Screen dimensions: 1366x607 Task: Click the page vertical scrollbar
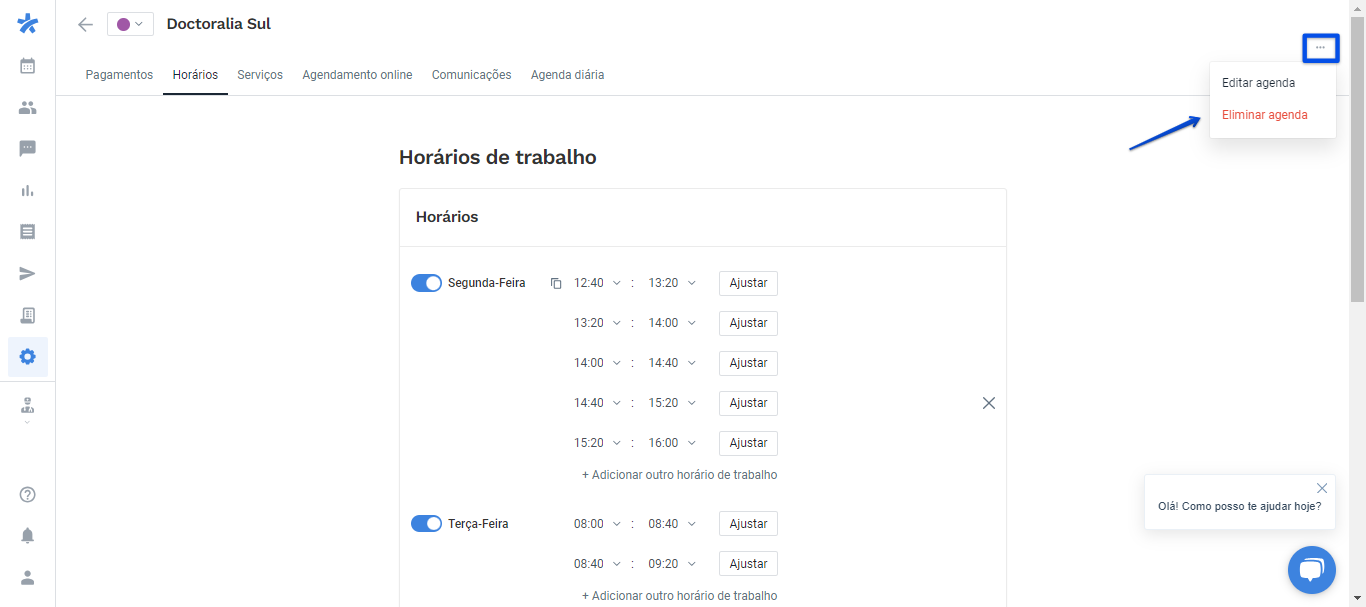tap(1357, 160)
